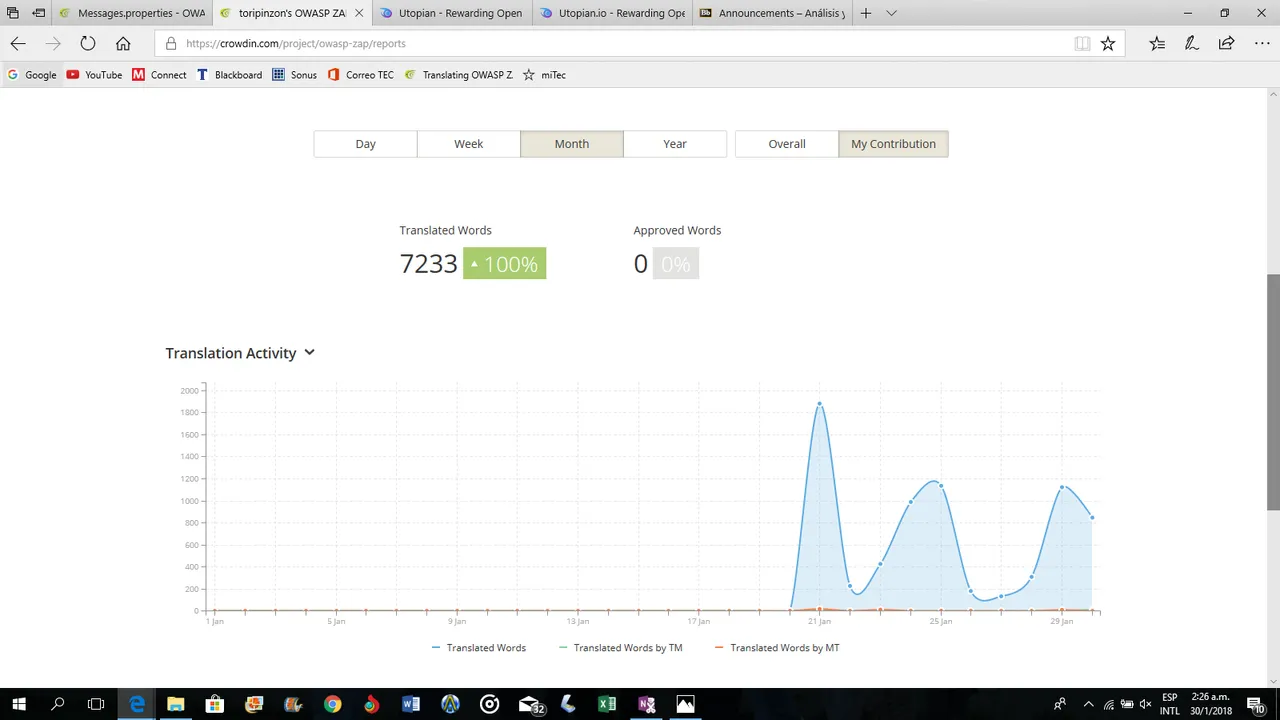Open Mail app with 32 badge

coord(530,704)
